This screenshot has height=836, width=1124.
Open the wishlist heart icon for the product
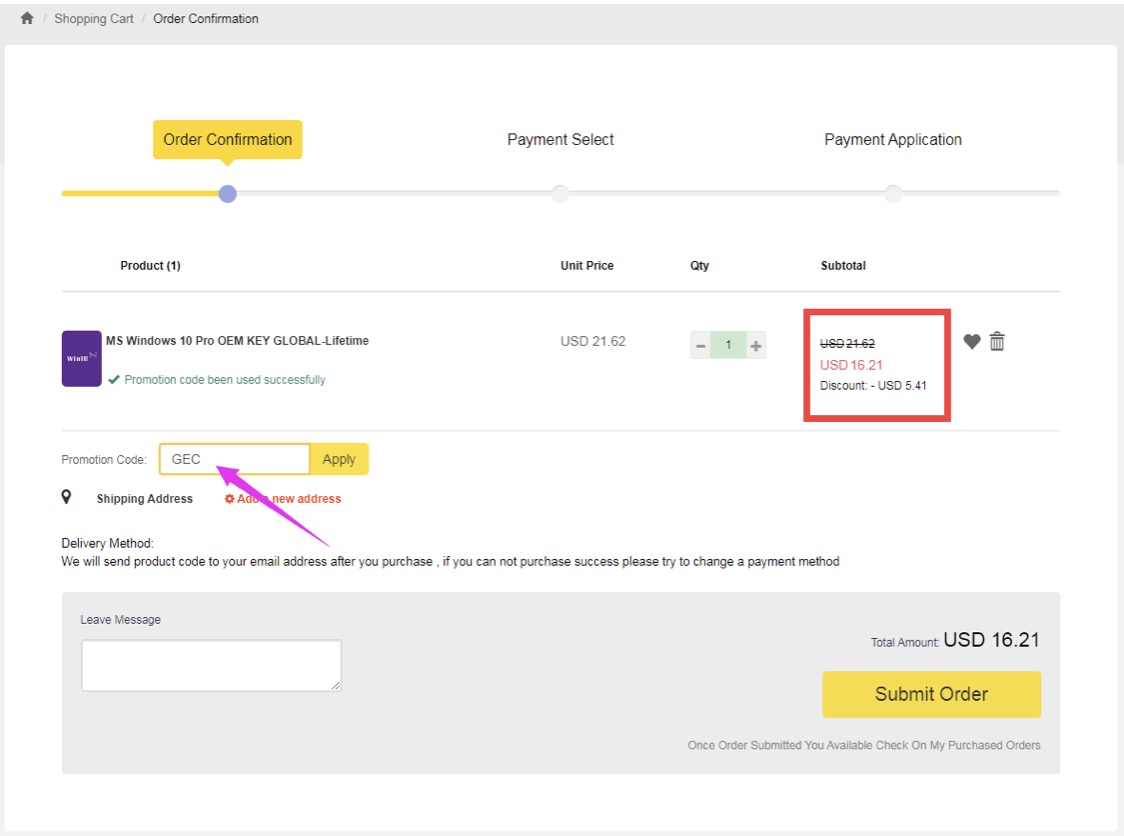coord(971,341)
